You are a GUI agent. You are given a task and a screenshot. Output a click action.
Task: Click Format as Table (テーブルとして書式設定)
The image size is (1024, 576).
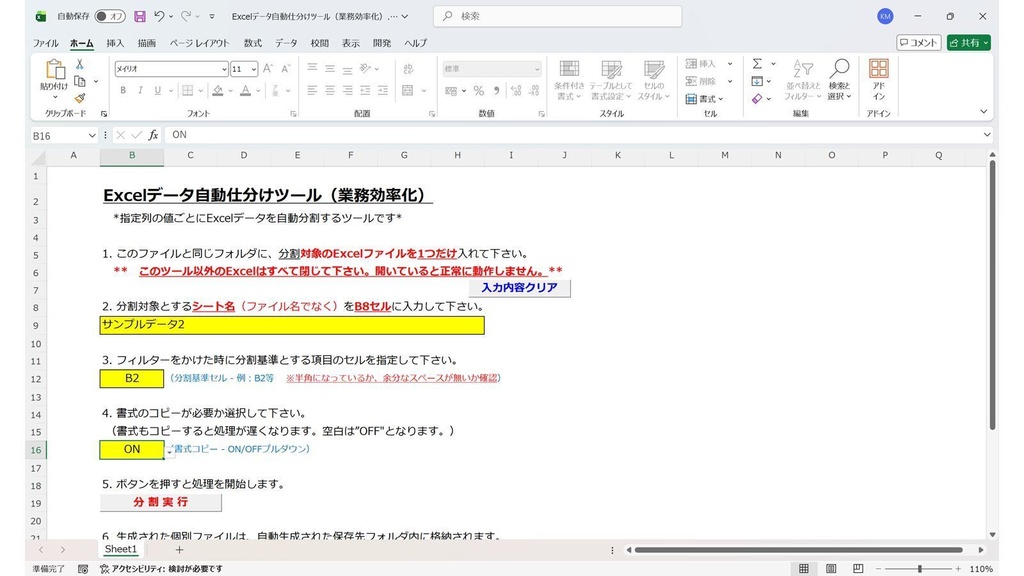[611, 78]
